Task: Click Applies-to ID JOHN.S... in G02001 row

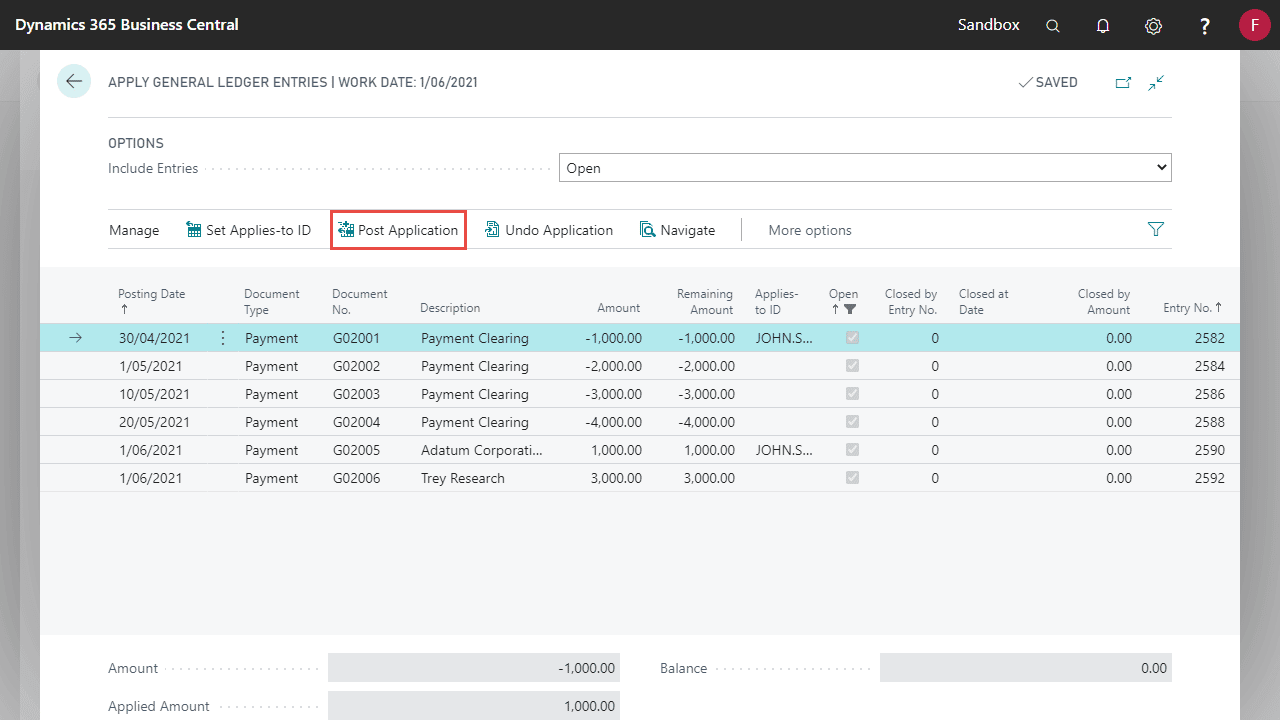Action: click(x=784, y=338)
